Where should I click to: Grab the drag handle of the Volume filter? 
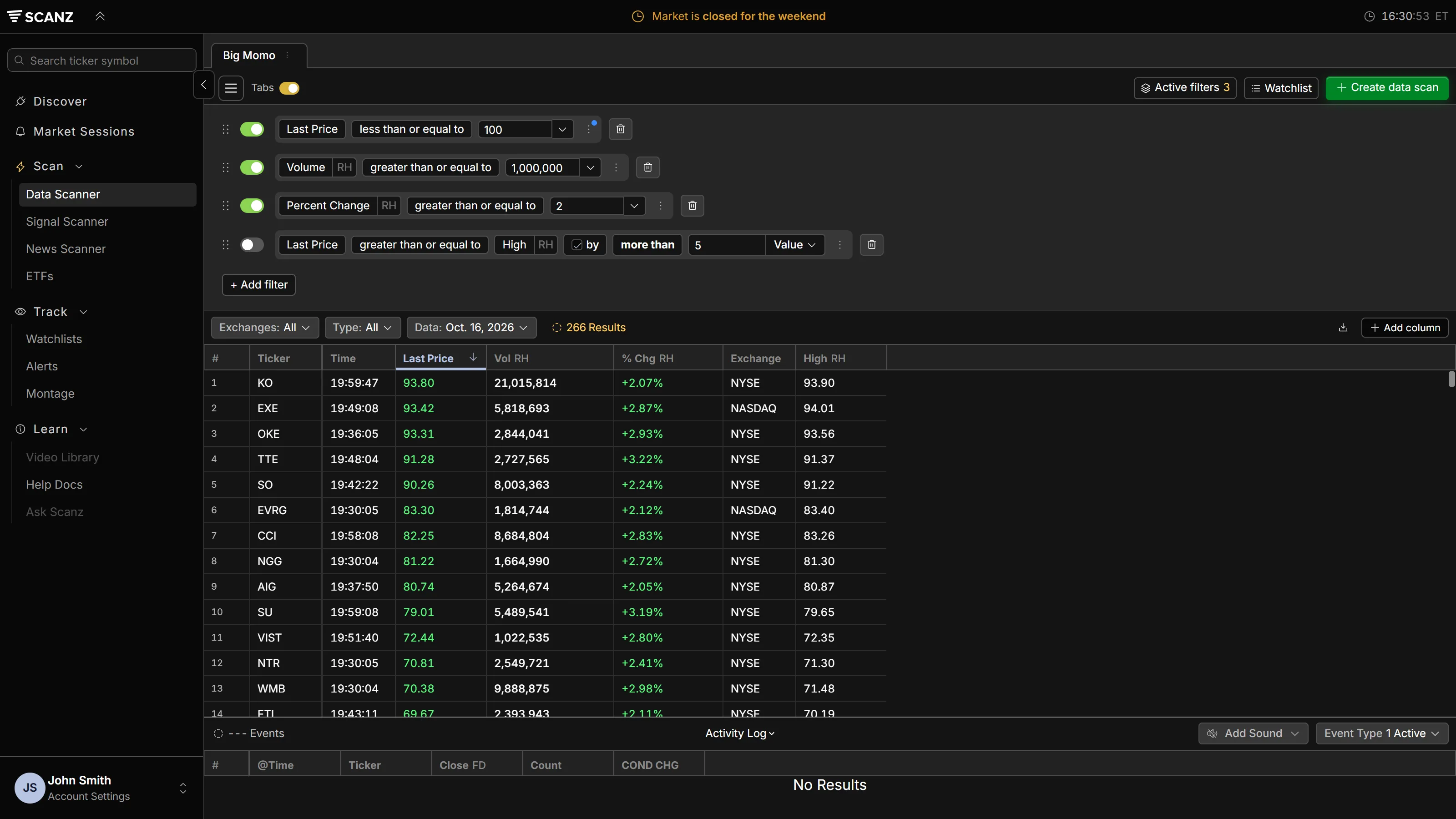(226, 167)
